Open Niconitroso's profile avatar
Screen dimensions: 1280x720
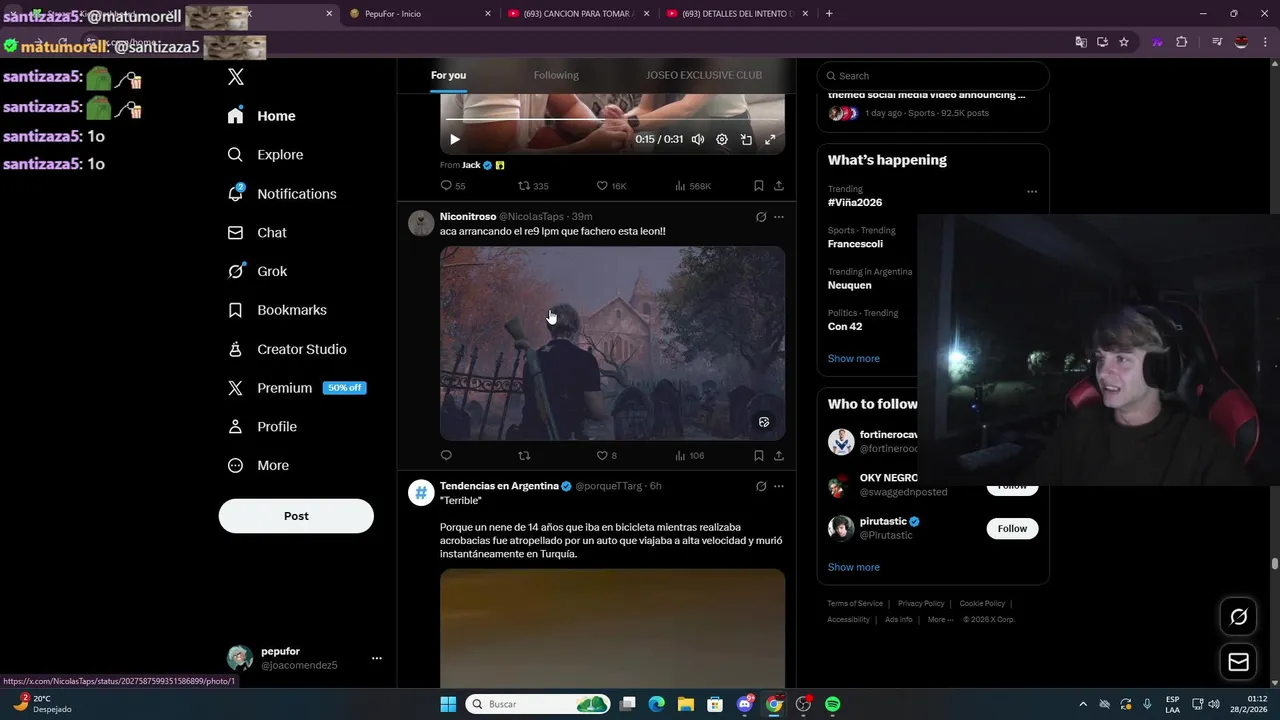[421, 223]
